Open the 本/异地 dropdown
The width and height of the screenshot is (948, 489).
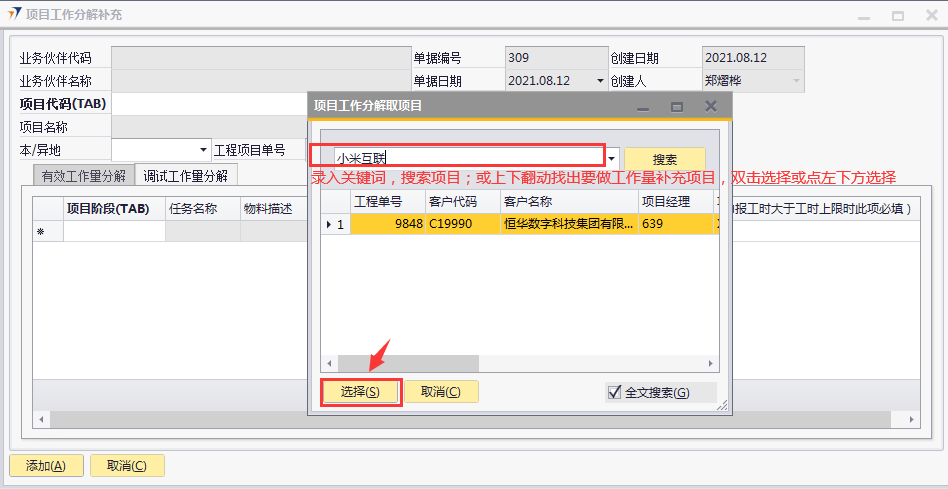(204, 150)
